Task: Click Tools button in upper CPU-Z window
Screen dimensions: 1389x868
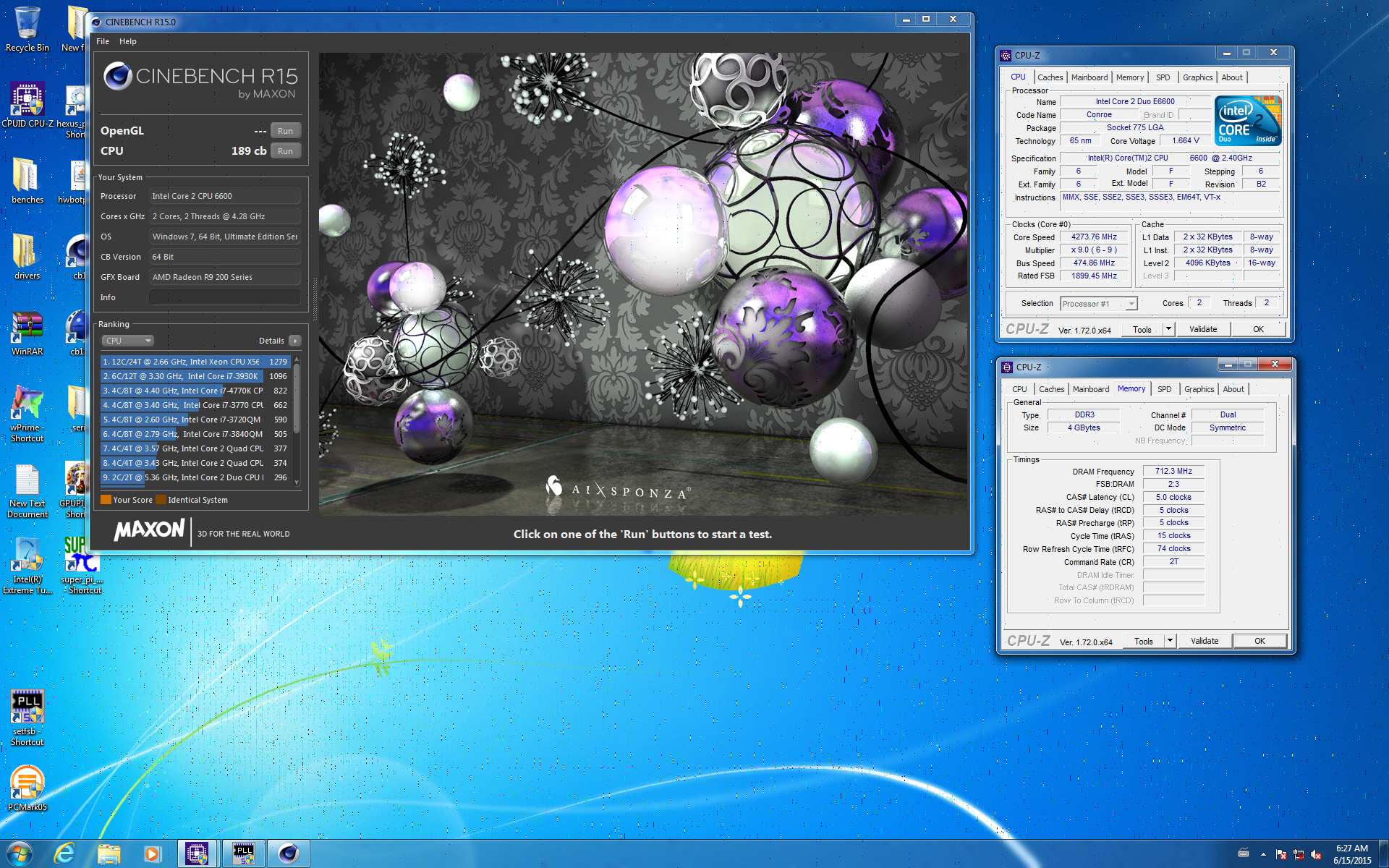Action: coord(1142,329)
